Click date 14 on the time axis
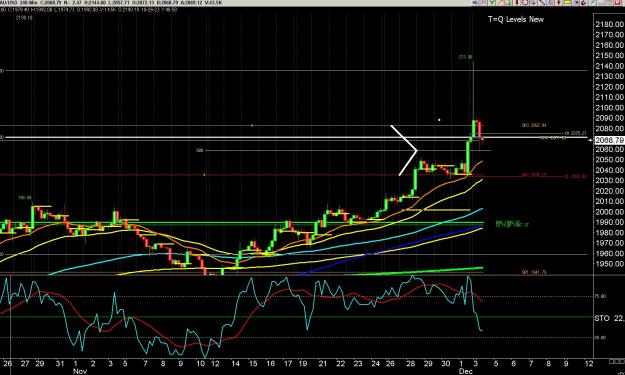This screenshot has height=375, width=625. coord(236,363)
